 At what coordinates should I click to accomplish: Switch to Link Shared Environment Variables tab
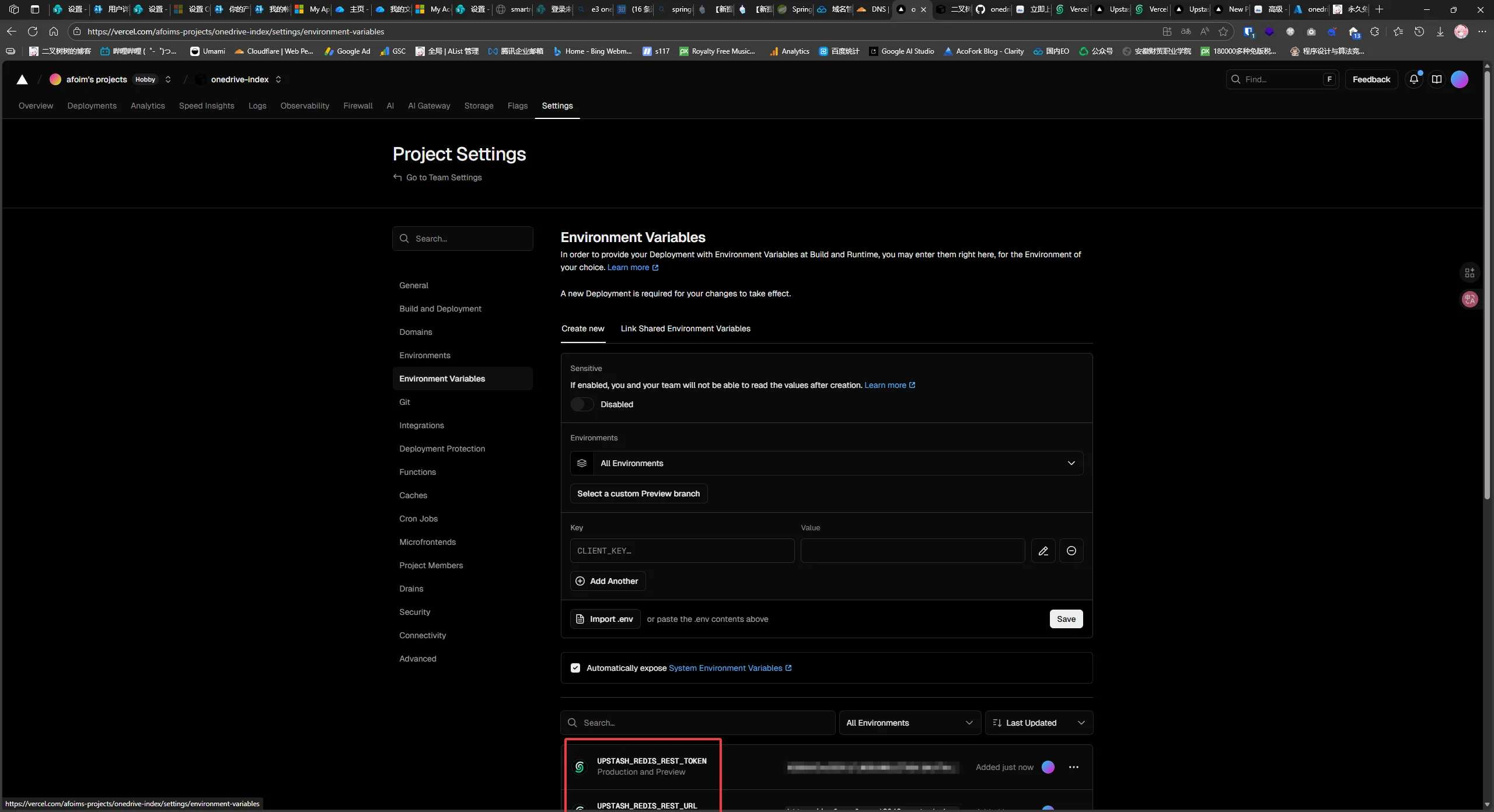(685, 328)
